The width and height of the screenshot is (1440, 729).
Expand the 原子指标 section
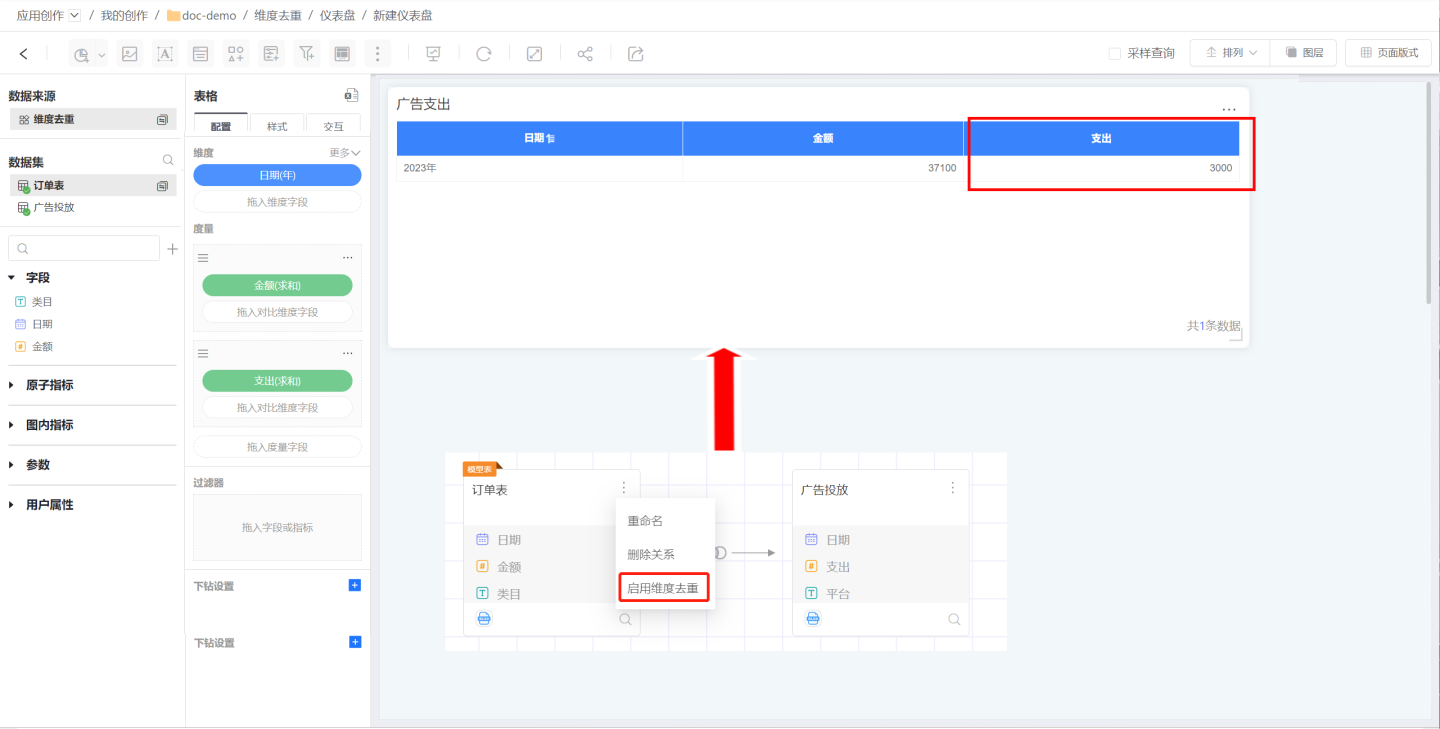(12, 385)
